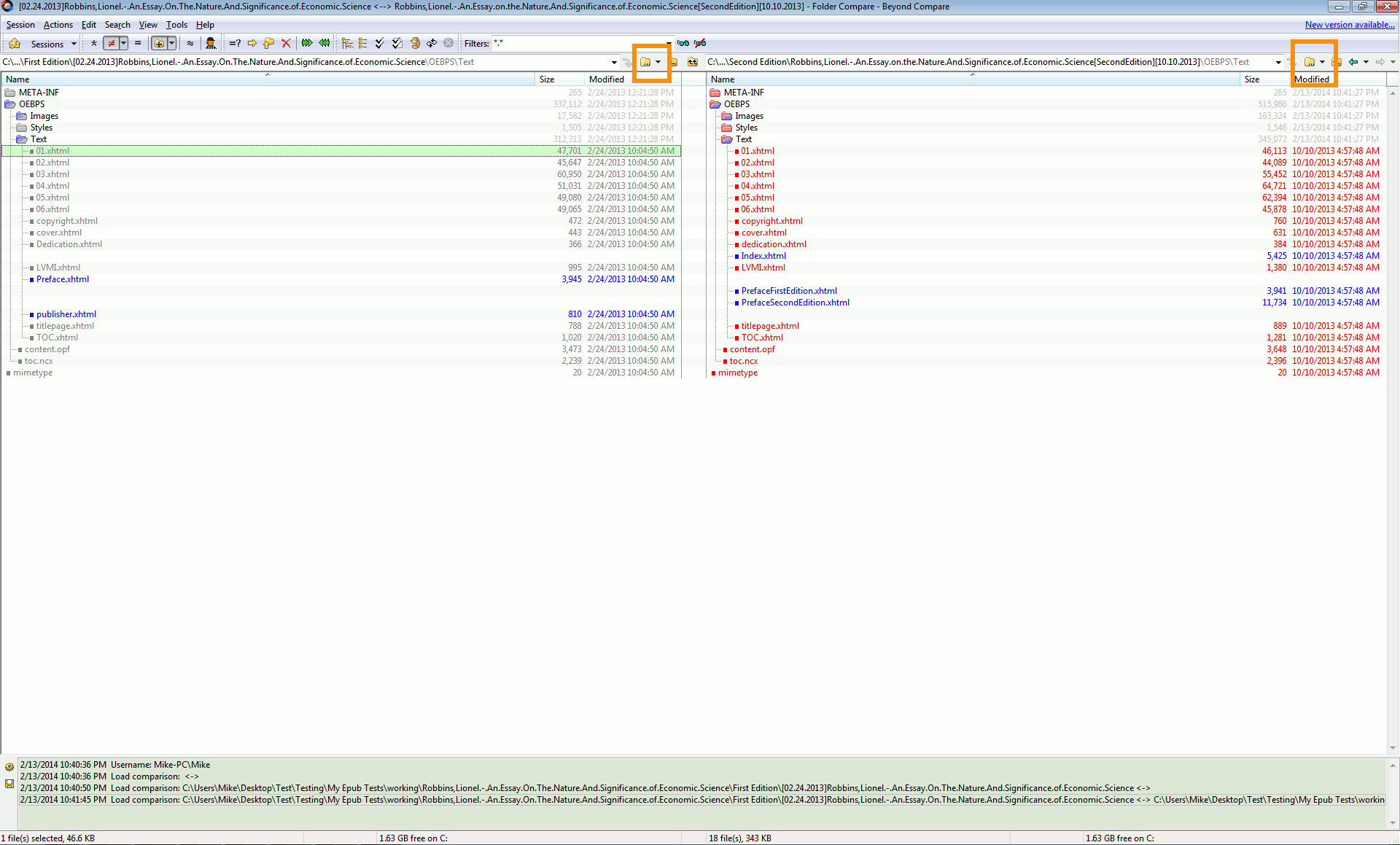Click the Home session icon

point(14,44)
